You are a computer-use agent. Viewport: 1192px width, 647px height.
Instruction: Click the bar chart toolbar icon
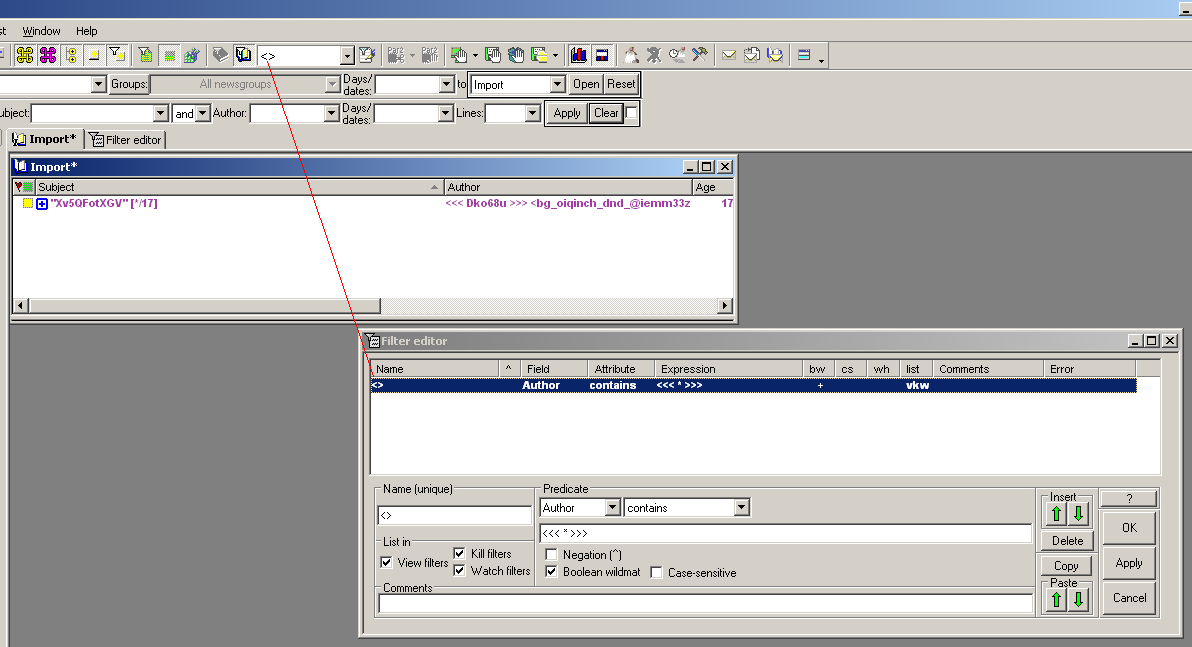click(579, 55)
